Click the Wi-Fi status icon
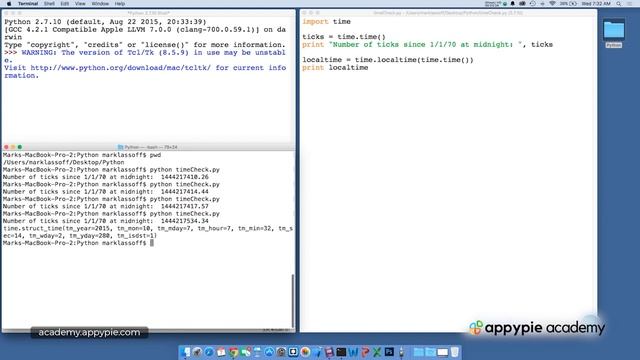Image resolution: width=640 pixels, height=360 pixels. pyautogui.click(x=553, y=4)
